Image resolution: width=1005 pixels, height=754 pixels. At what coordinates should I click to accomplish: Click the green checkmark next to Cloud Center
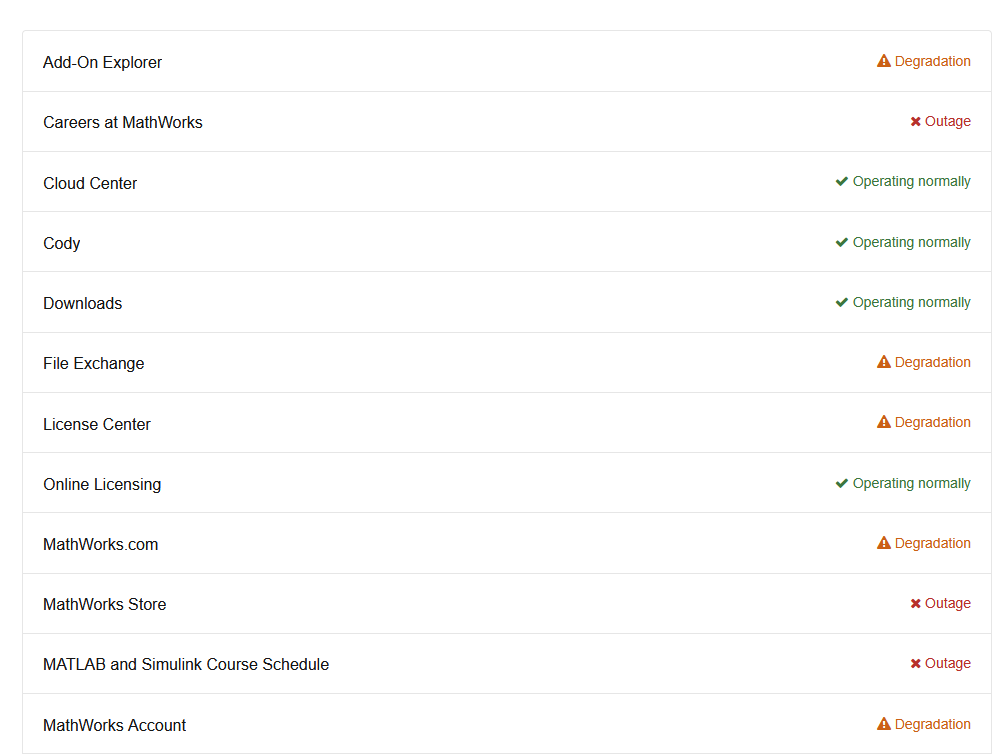click(x=842, y=181)
